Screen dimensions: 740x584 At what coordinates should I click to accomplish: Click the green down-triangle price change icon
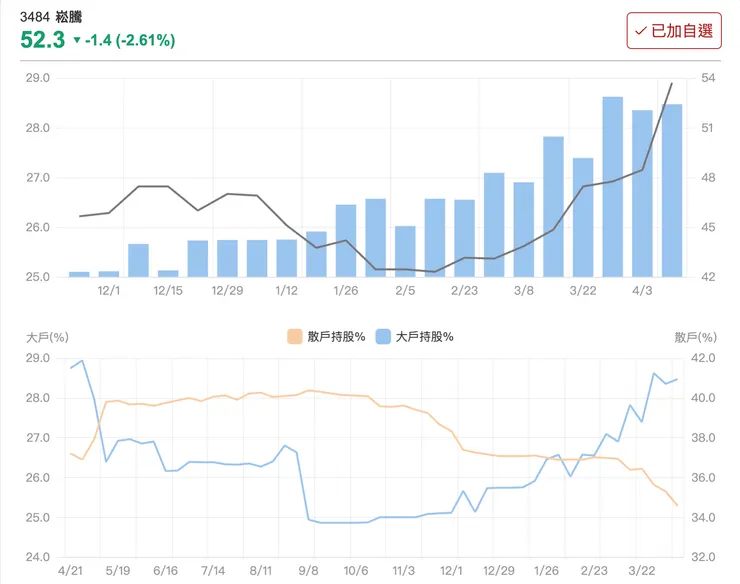pyautogui.click(x=76, y=41)
